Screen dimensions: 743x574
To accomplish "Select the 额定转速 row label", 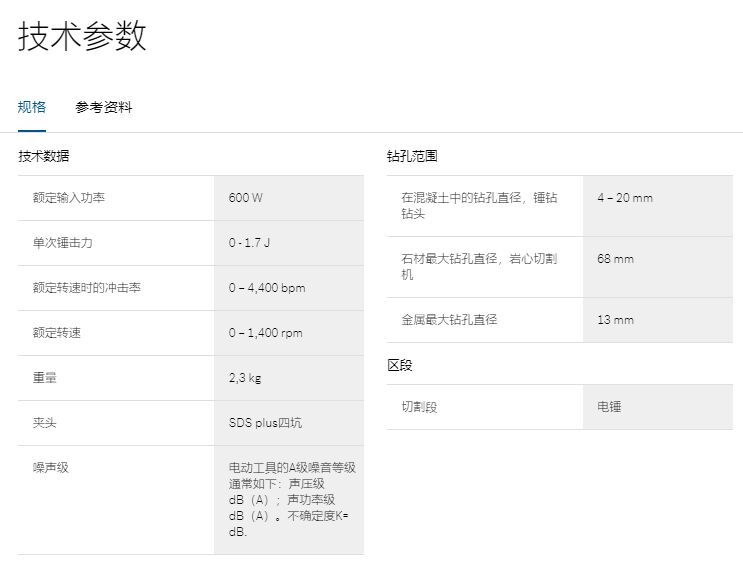I will [x=57, y=333].
